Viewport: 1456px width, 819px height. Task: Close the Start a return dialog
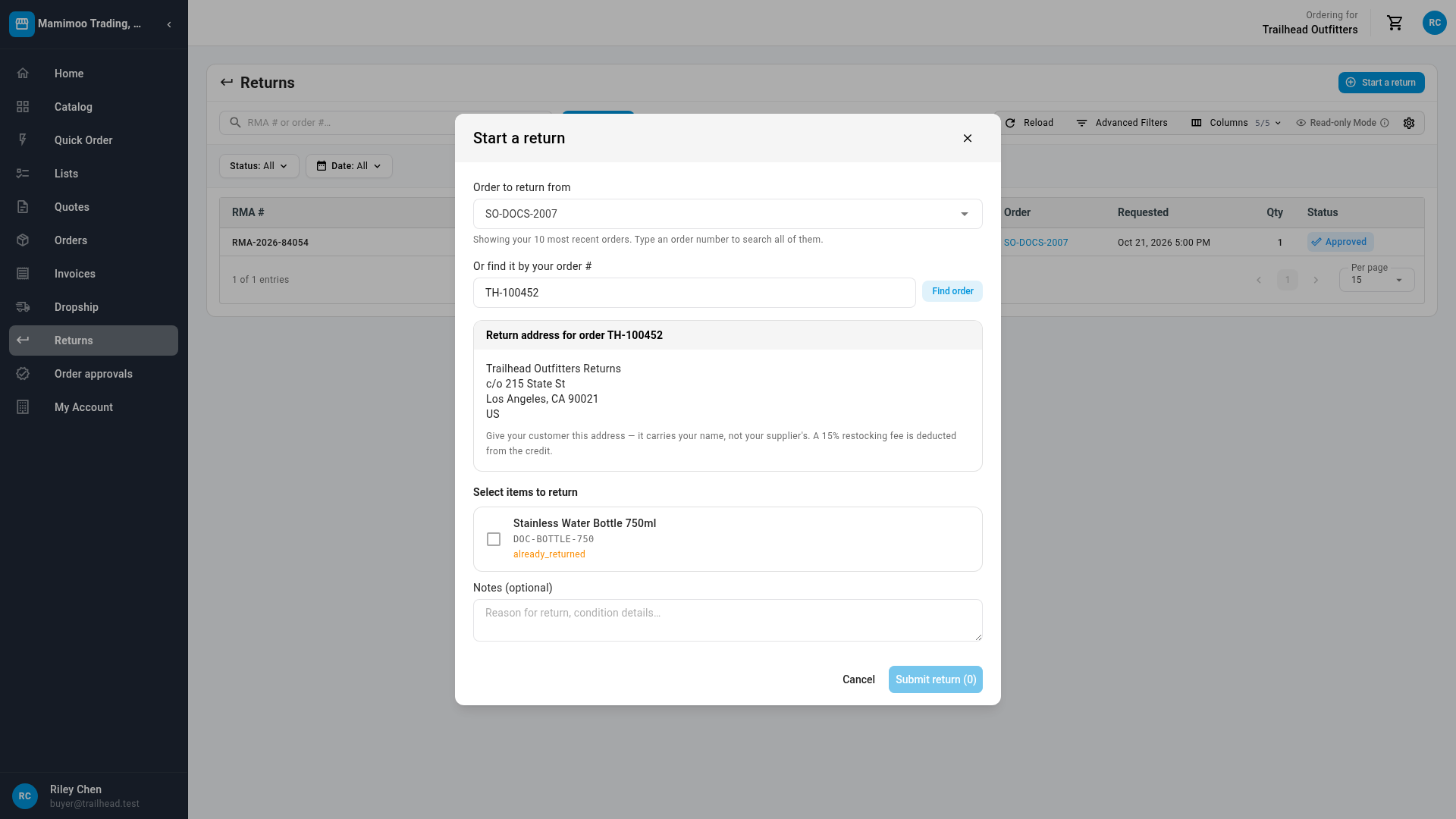pos(968,138)
